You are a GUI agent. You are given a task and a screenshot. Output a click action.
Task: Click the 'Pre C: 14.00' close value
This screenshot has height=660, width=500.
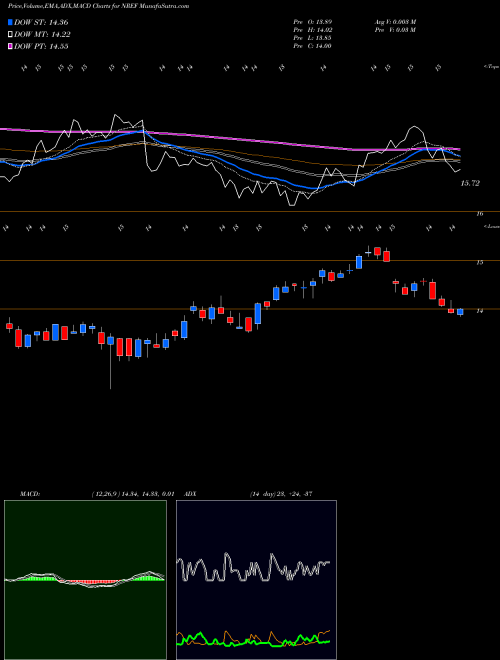click(313, 46)
